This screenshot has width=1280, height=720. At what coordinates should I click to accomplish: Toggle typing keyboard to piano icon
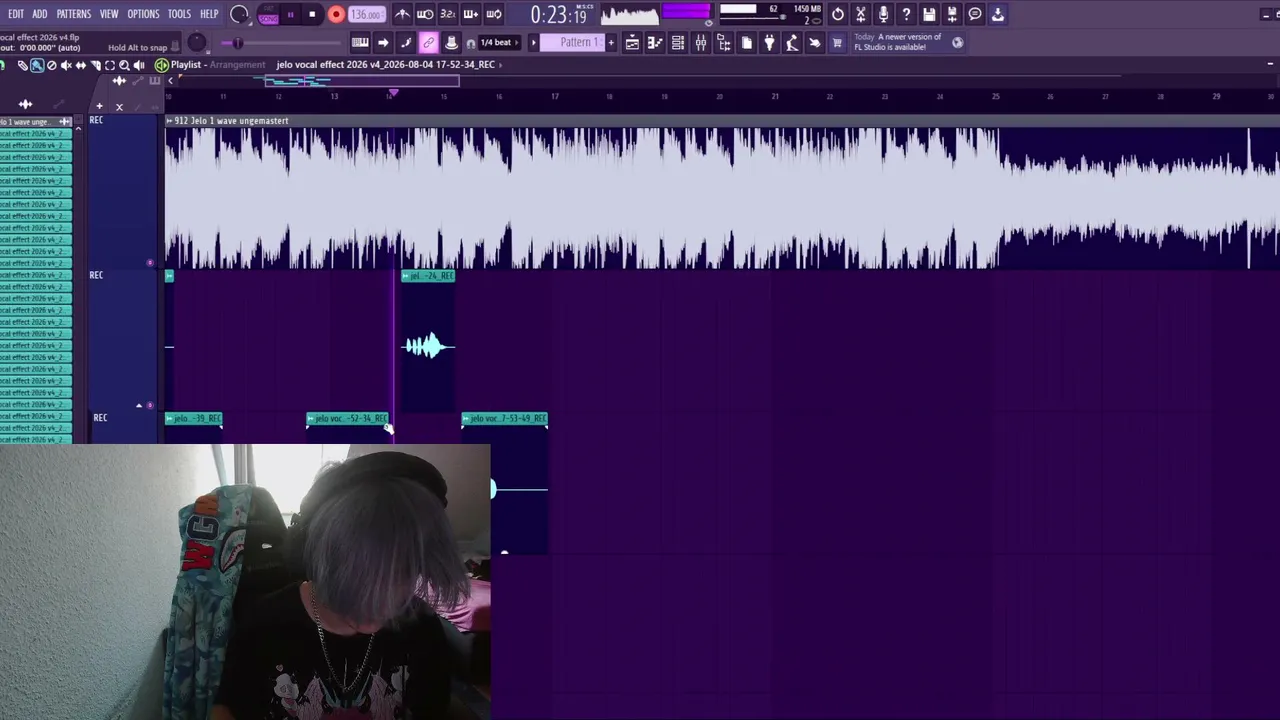tap(360, 43)
